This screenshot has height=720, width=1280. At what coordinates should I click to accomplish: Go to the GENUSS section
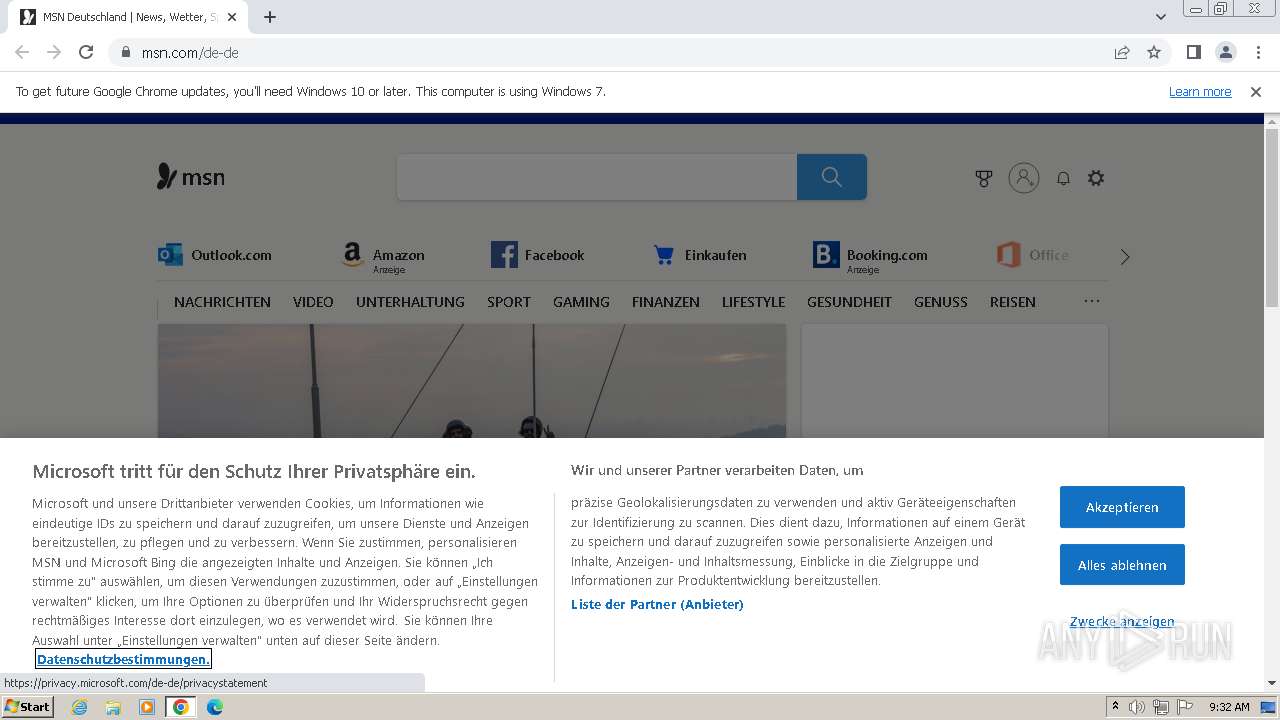pos(941,302)
